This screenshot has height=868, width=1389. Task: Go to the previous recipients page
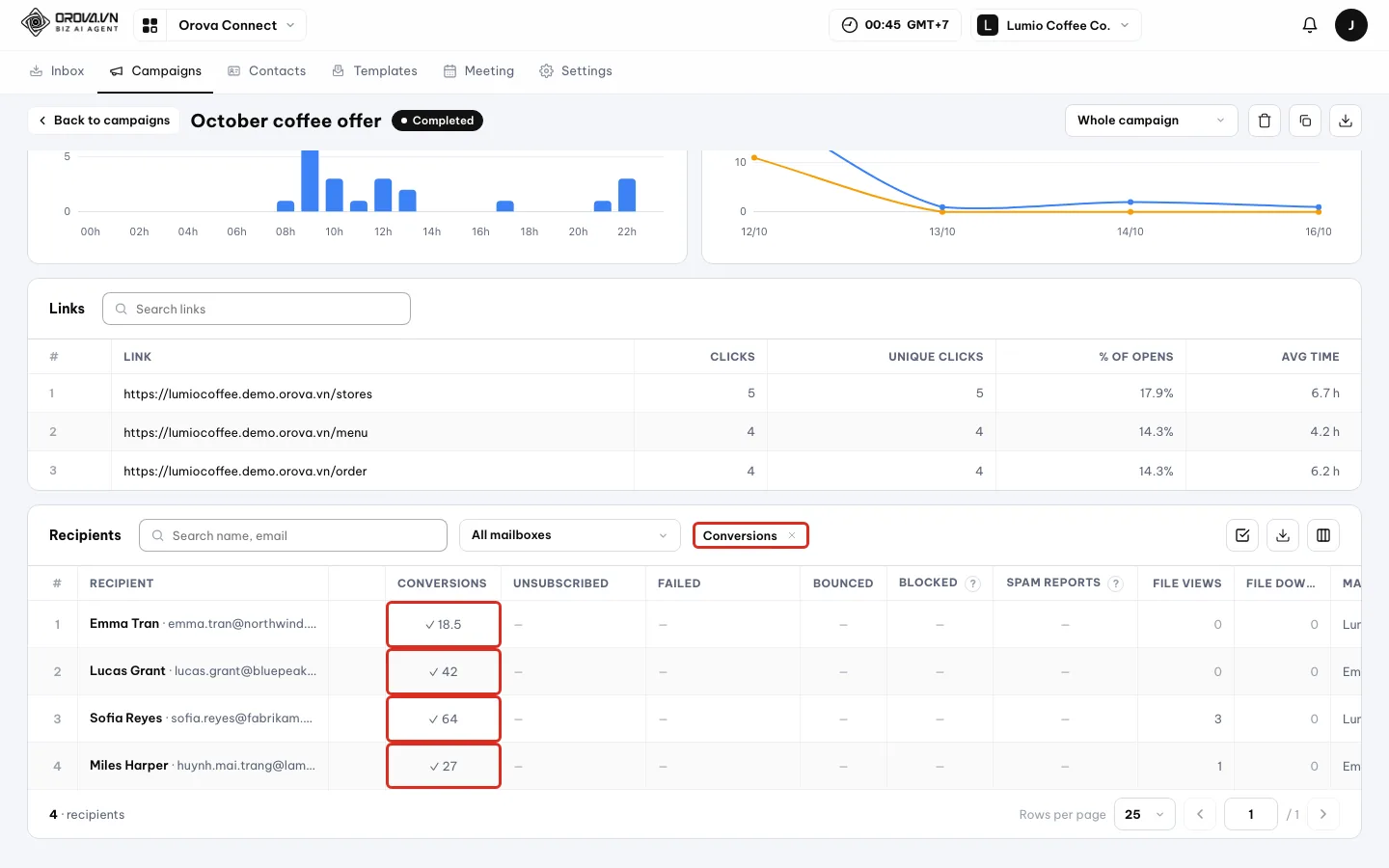click(1200, 814)
